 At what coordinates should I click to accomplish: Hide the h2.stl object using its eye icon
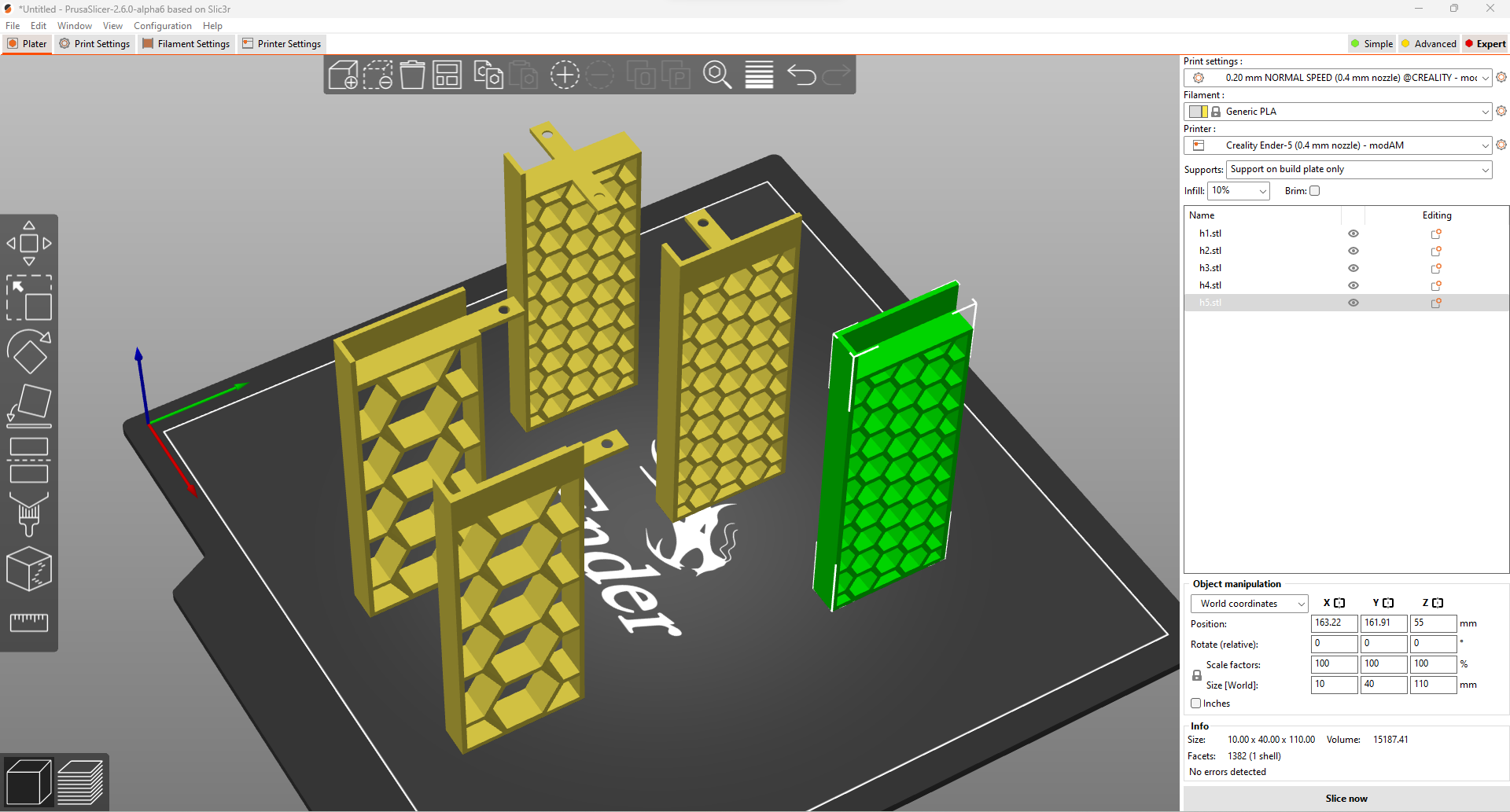pos(1353,251)
